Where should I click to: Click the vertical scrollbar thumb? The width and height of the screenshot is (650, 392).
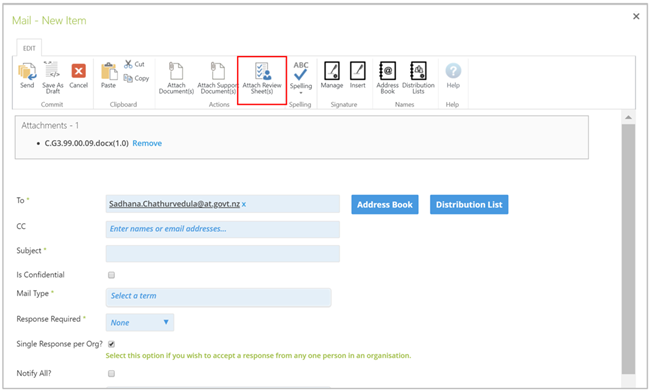pyautogui.click(x=628, y=249)
